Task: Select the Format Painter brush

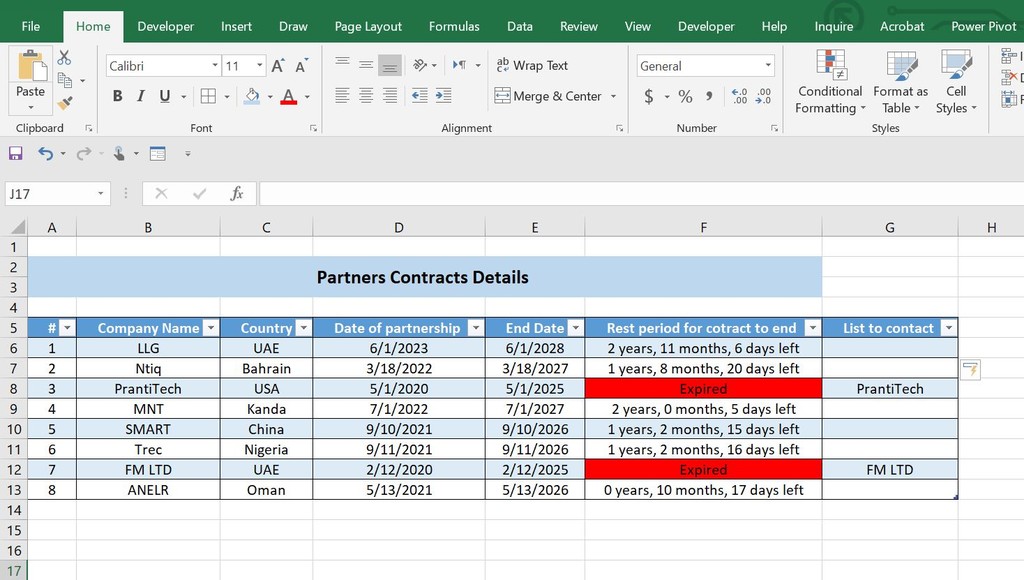Action: [65, 102]
